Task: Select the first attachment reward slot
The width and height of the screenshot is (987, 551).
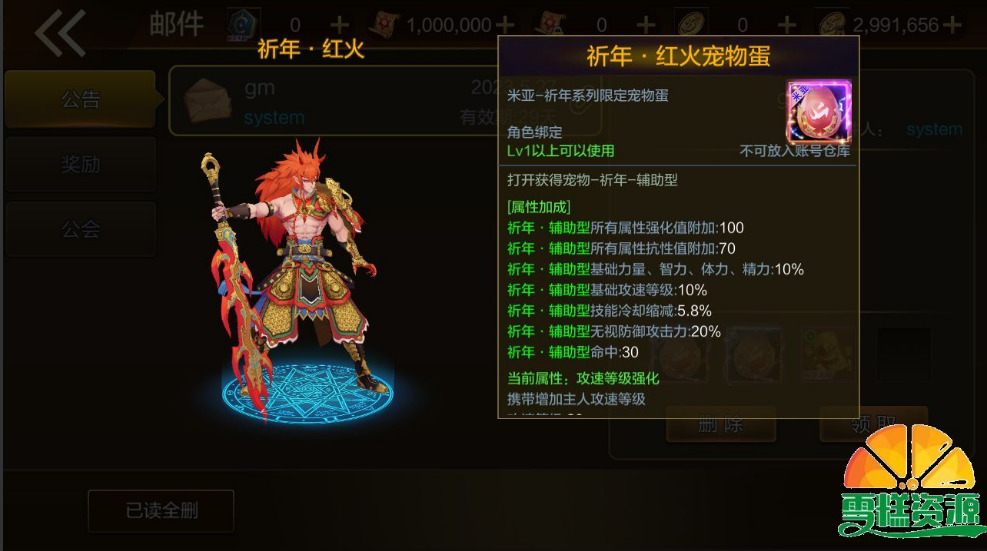Action: [x=681, y=355]
